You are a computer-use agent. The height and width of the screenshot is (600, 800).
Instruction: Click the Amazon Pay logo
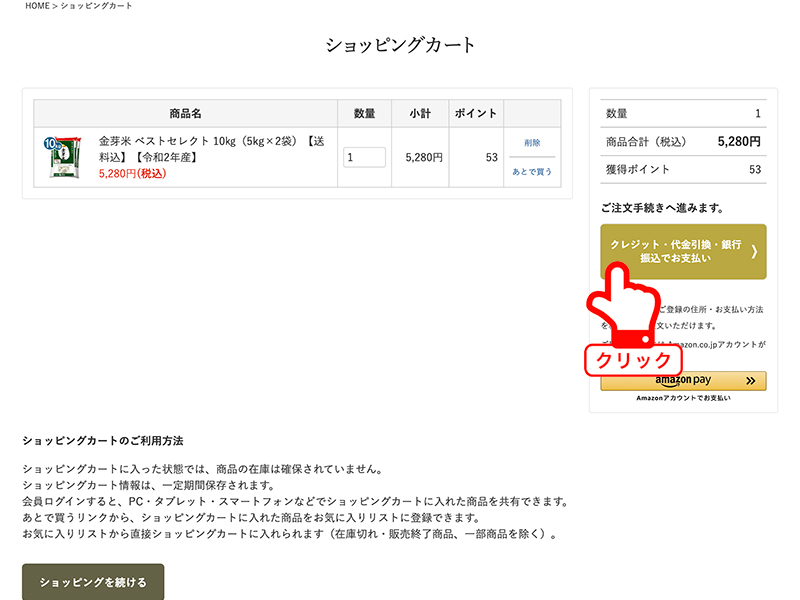tap(683, 381)
